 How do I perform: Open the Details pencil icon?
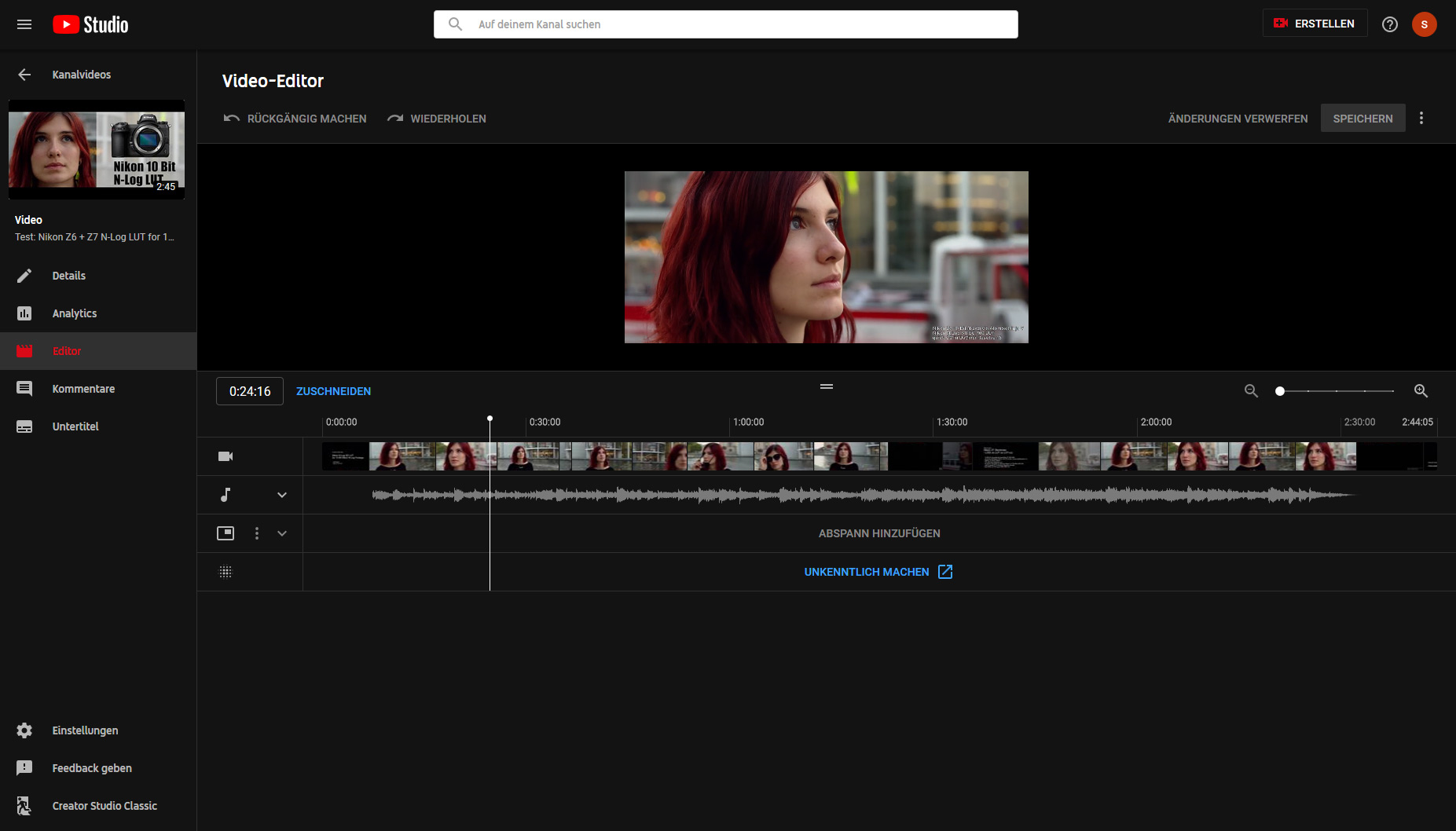click(24, 276)
